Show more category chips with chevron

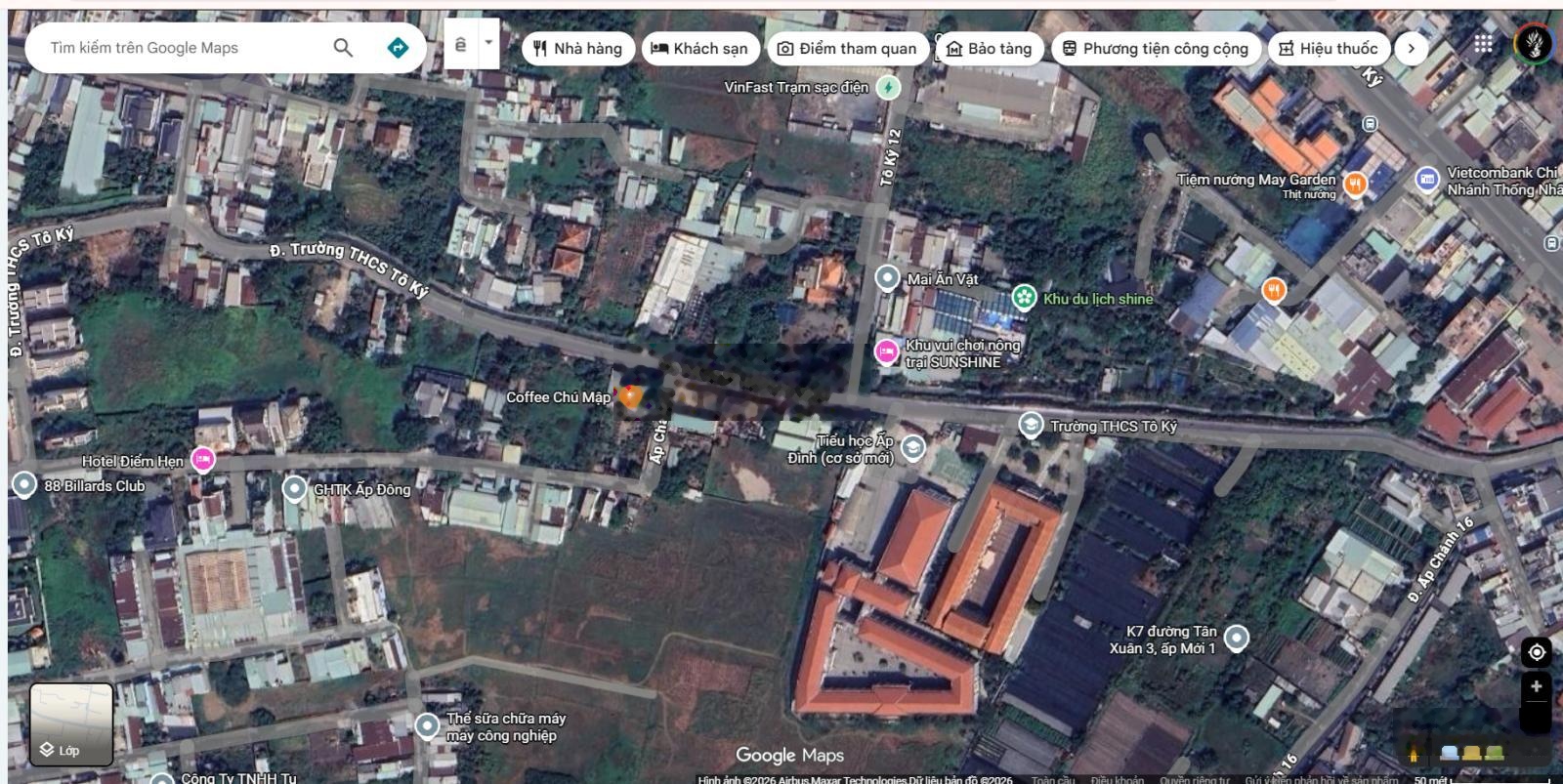tap(1411, 48)
